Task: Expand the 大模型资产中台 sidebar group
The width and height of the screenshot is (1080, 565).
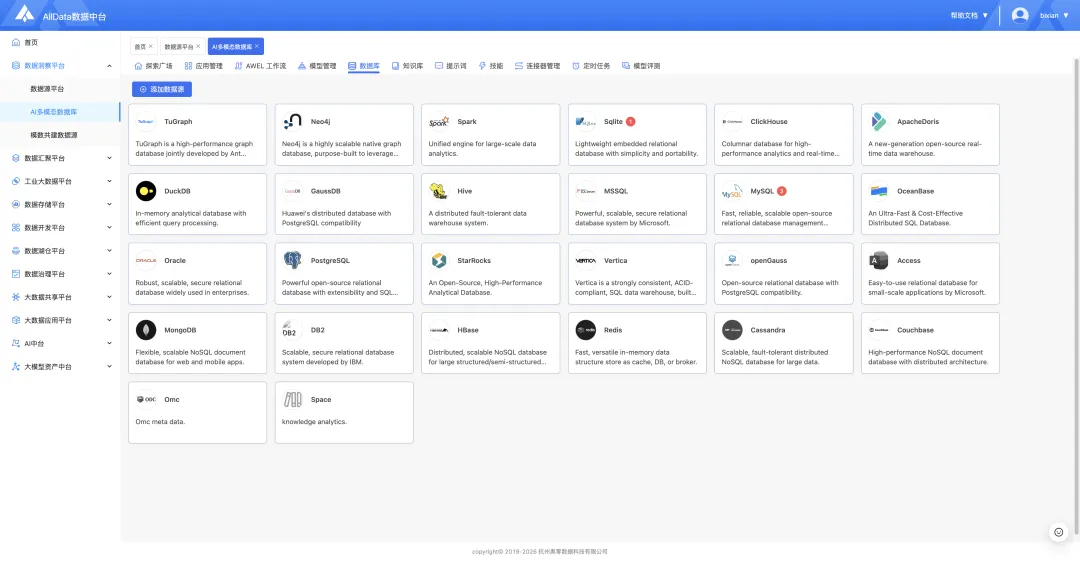Action: click(109, 367)
